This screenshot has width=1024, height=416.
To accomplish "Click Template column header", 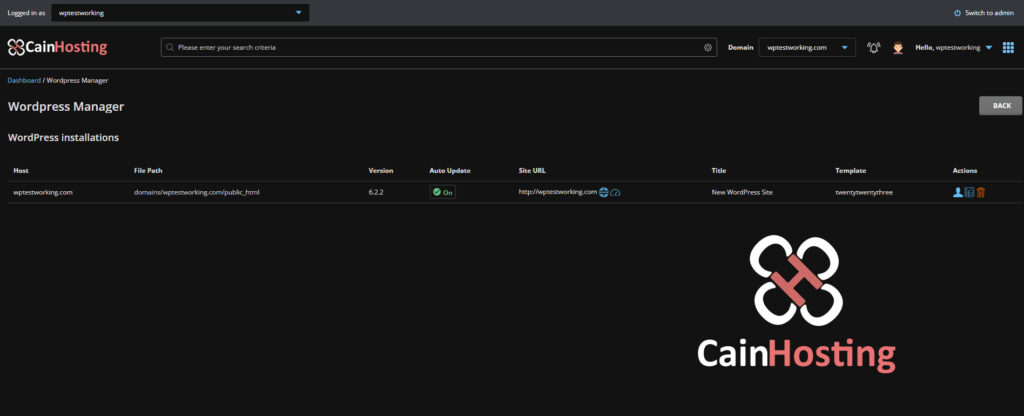I will (x=850, y=170).
